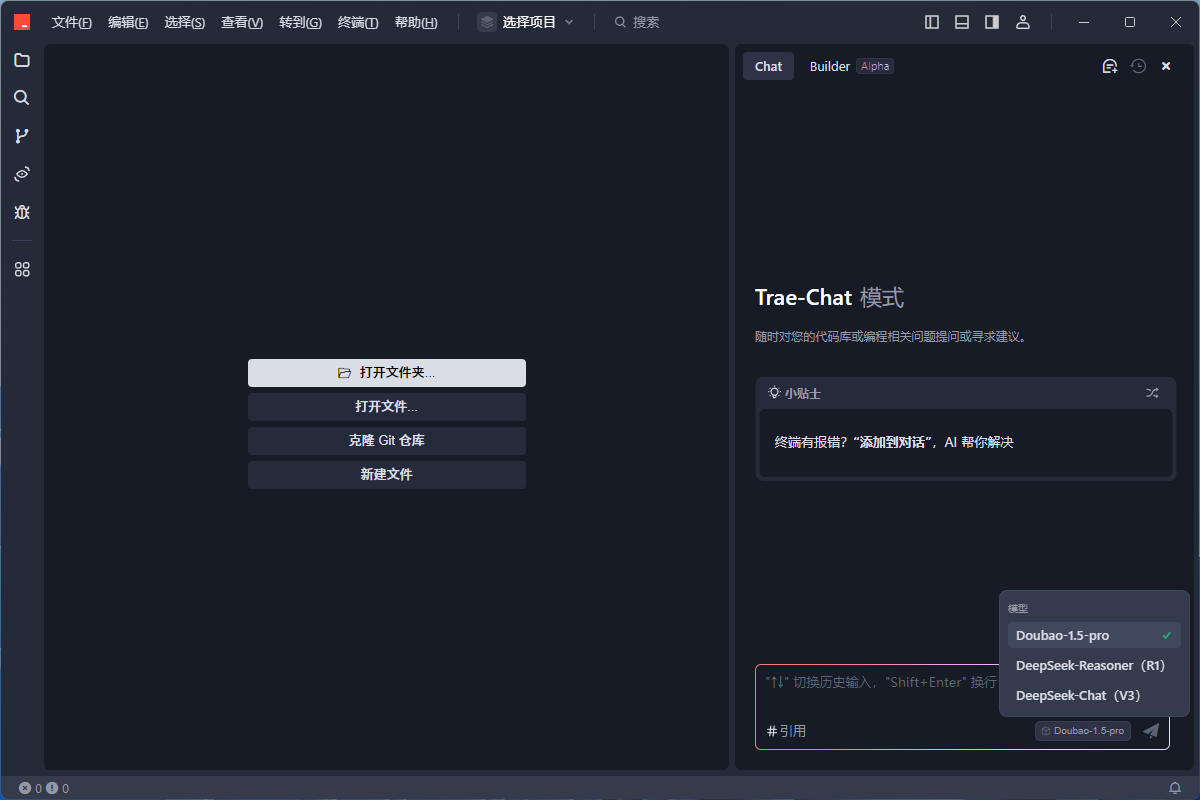Click the 打开文件... button

(x=387, y=407)
